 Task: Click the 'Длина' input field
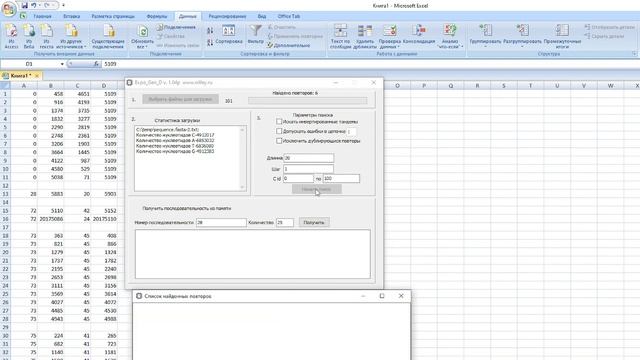coord(309,158)
